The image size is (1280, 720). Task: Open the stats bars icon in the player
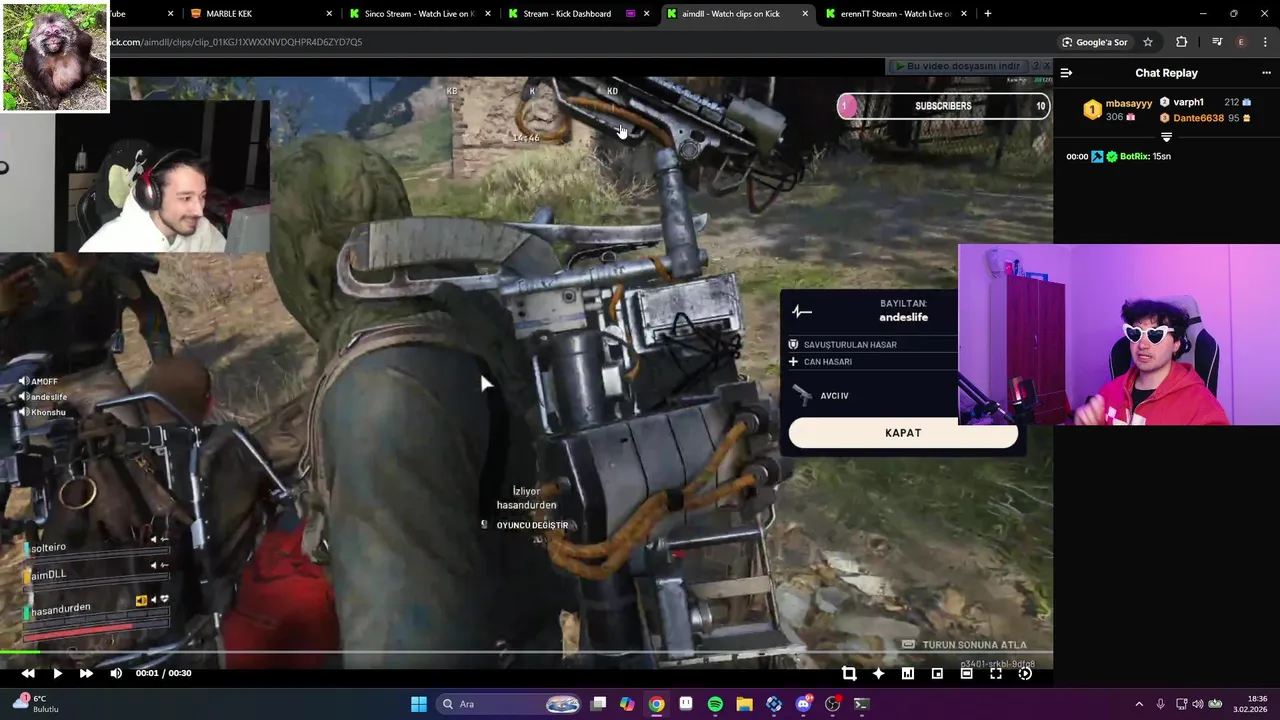[908, 674]
